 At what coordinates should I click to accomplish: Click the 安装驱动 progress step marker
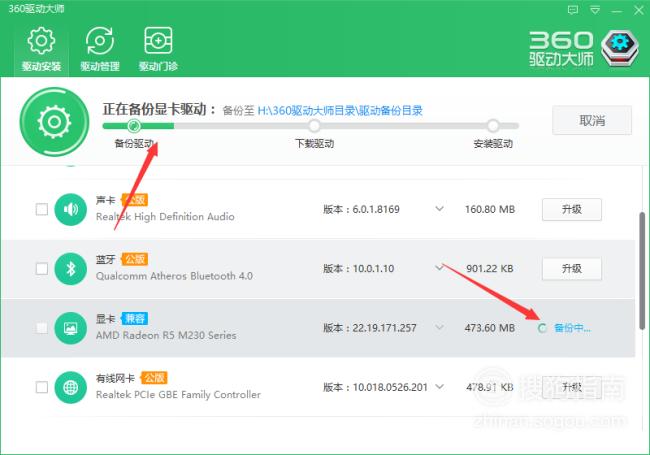(493, 125)
